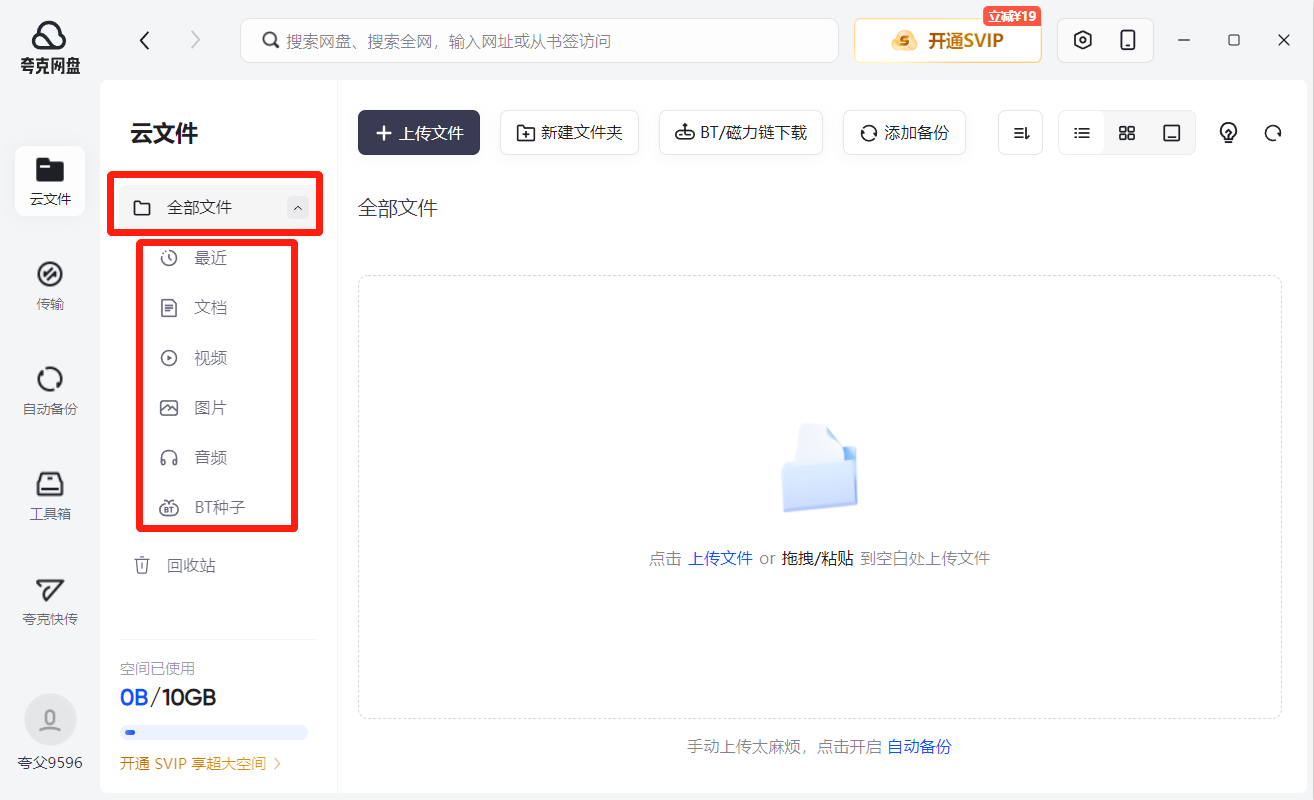Open the mobile phone icon
Viewport: 1314px width, 800px height.
(1128, 40)
